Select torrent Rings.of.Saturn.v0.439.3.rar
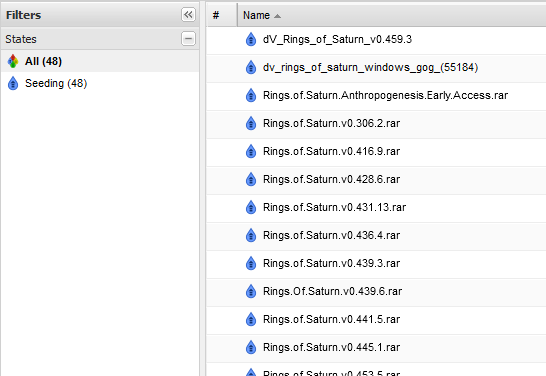Image resolution: width=546 pixels, height=376 pixels. tap(376, 264)
